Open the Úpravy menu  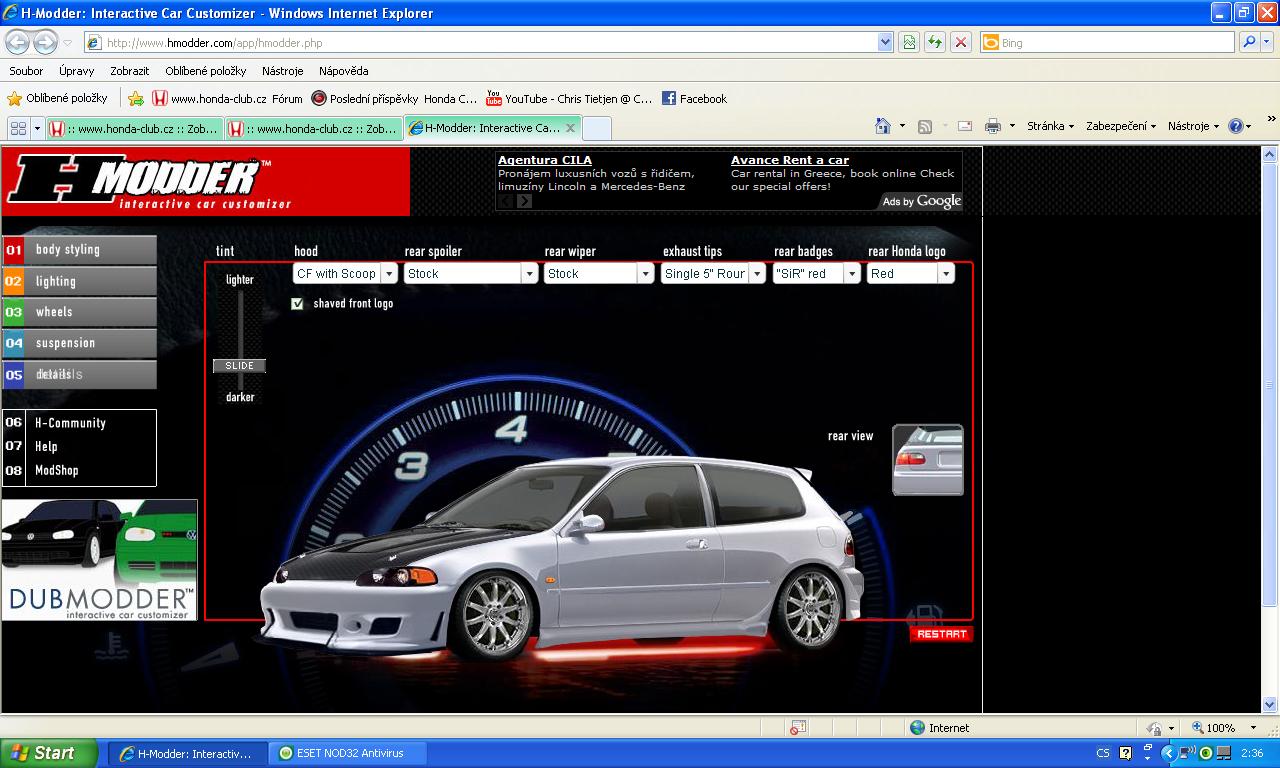coord(77,71)
